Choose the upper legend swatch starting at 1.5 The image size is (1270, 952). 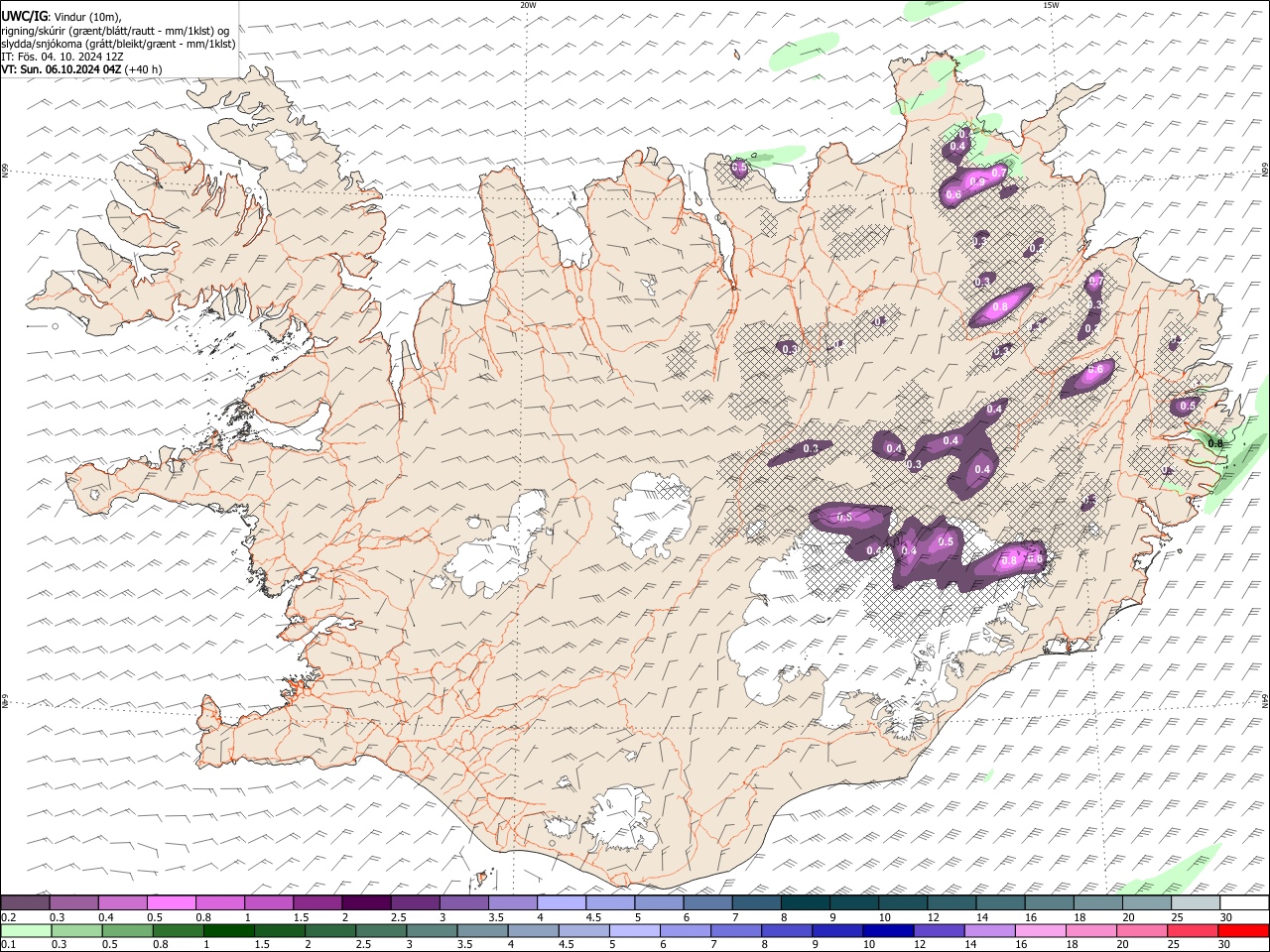point(317,902)
